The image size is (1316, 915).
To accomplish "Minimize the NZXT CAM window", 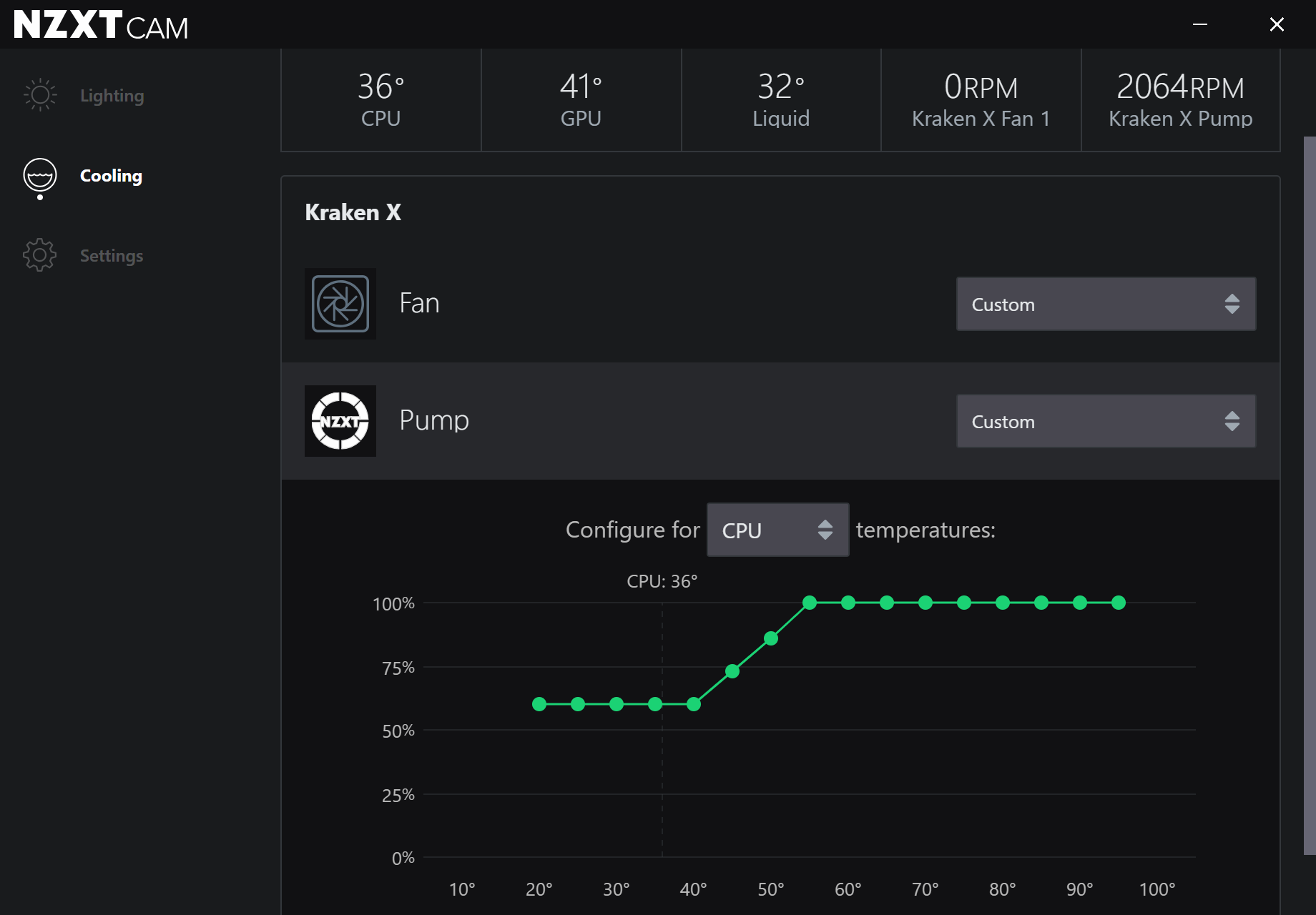I will coord(1200,24).
